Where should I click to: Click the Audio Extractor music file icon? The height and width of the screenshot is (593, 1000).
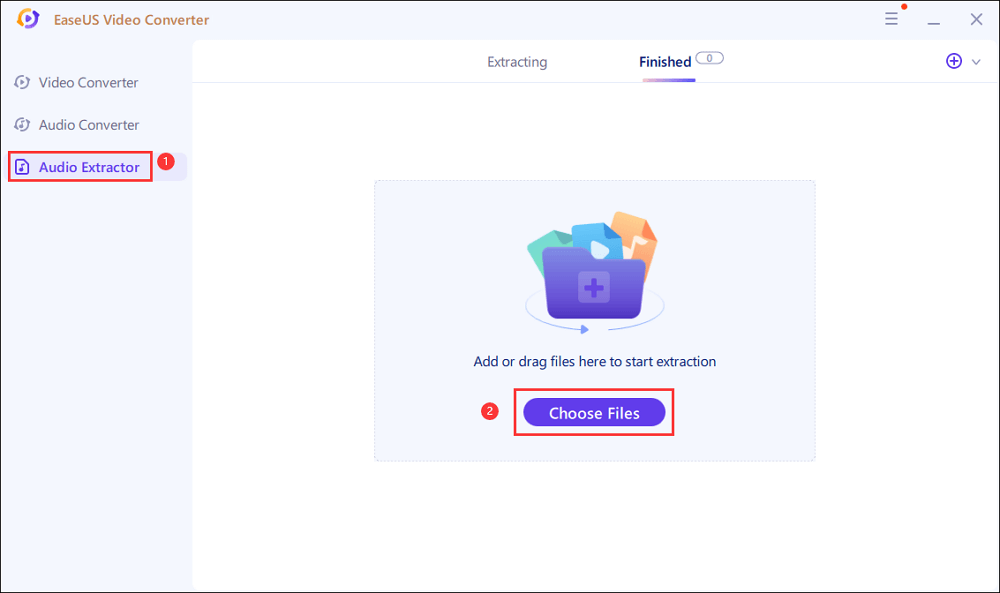(23, 167)
